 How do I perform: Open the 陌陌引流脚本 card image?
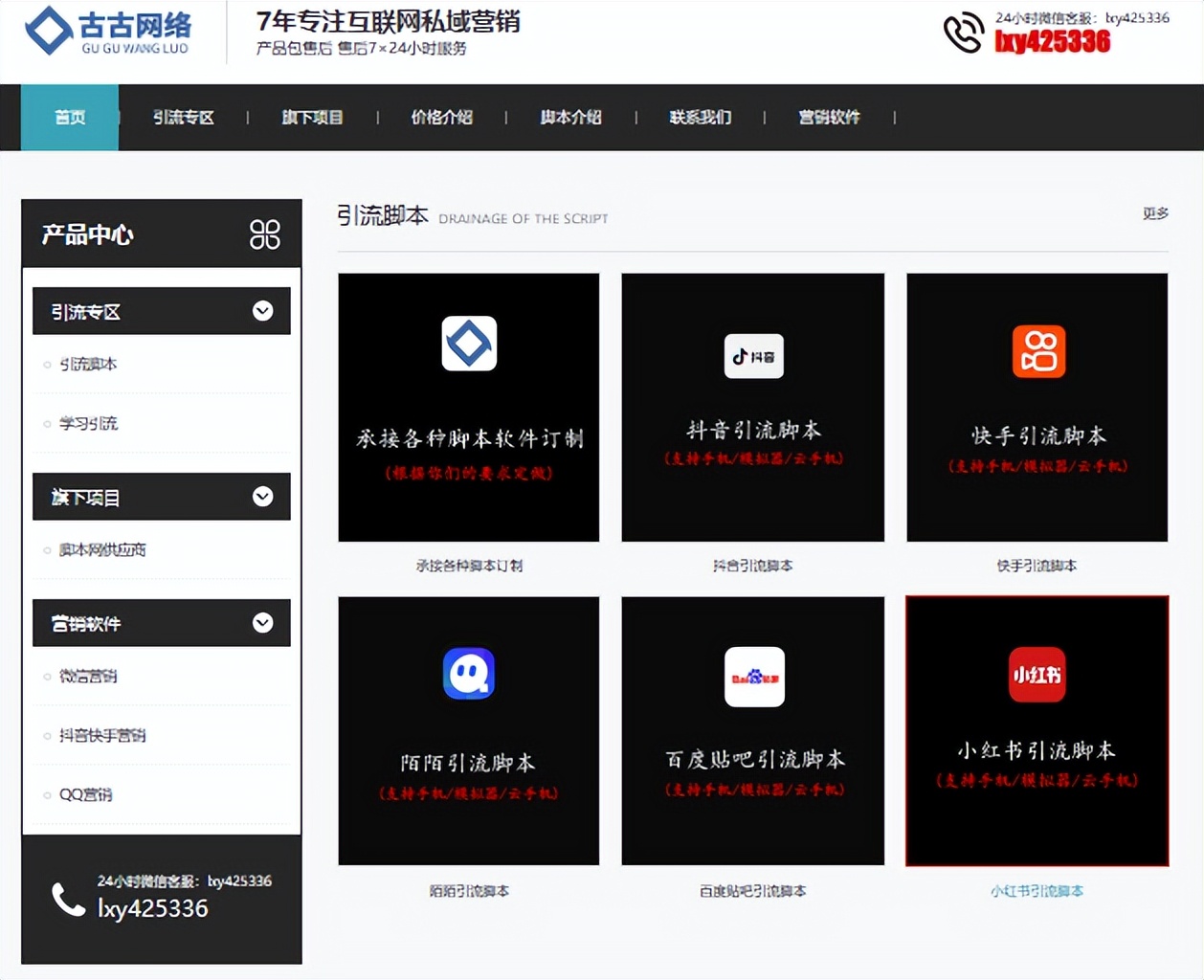(x=469, y=731)
